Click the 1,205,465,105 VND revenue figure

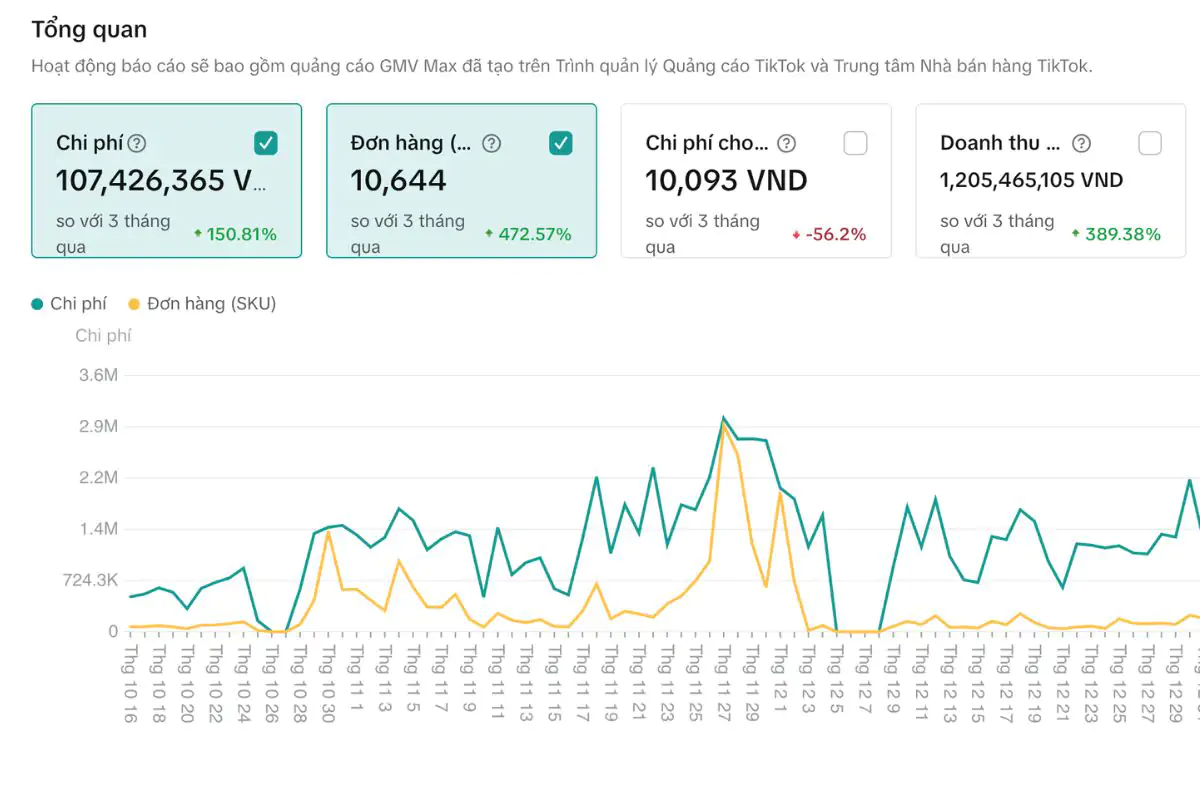(x=1031, y=181)
